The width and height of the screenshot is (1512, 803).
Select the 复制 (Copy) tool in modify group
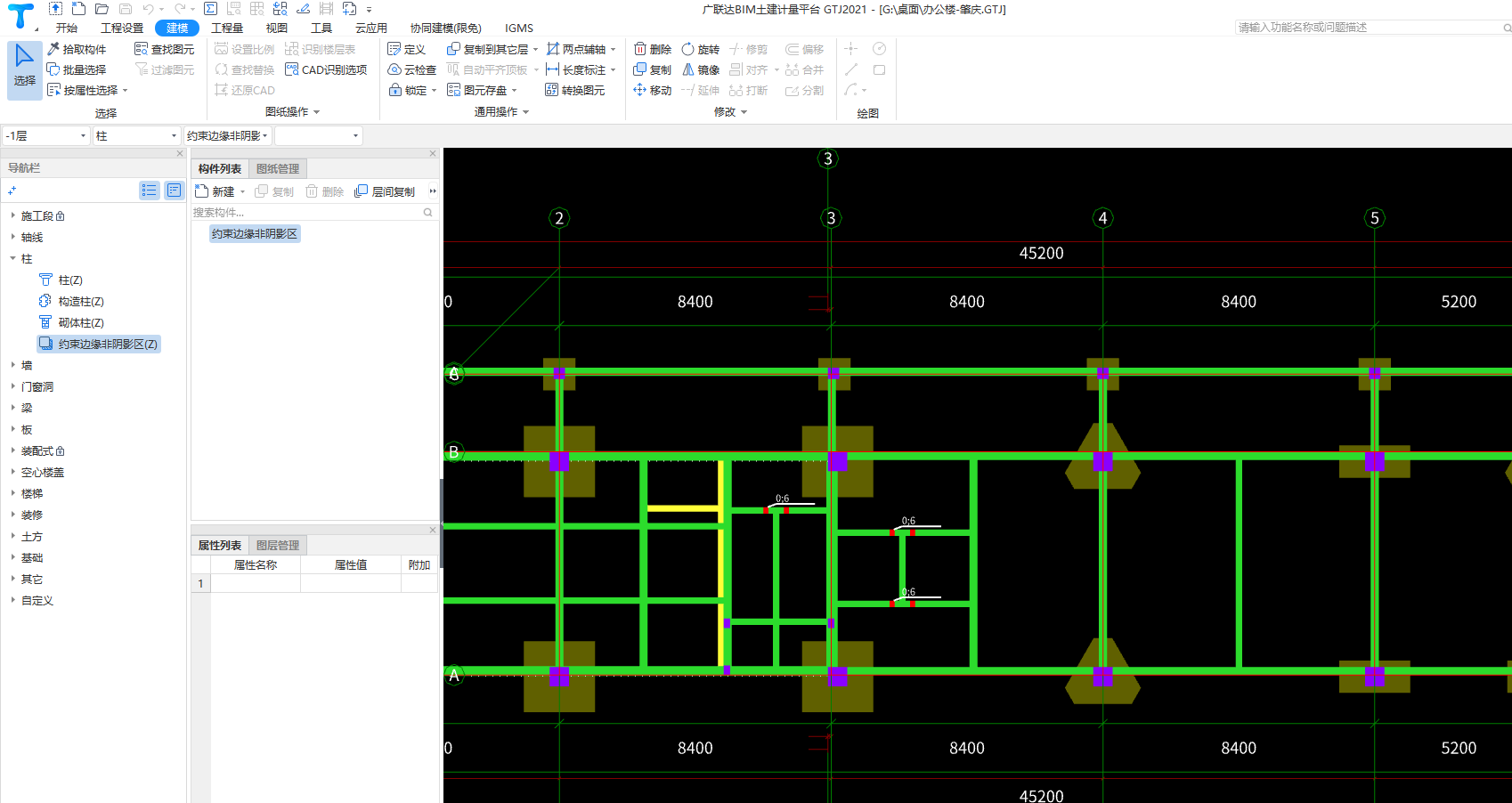[x=653, y=69]
